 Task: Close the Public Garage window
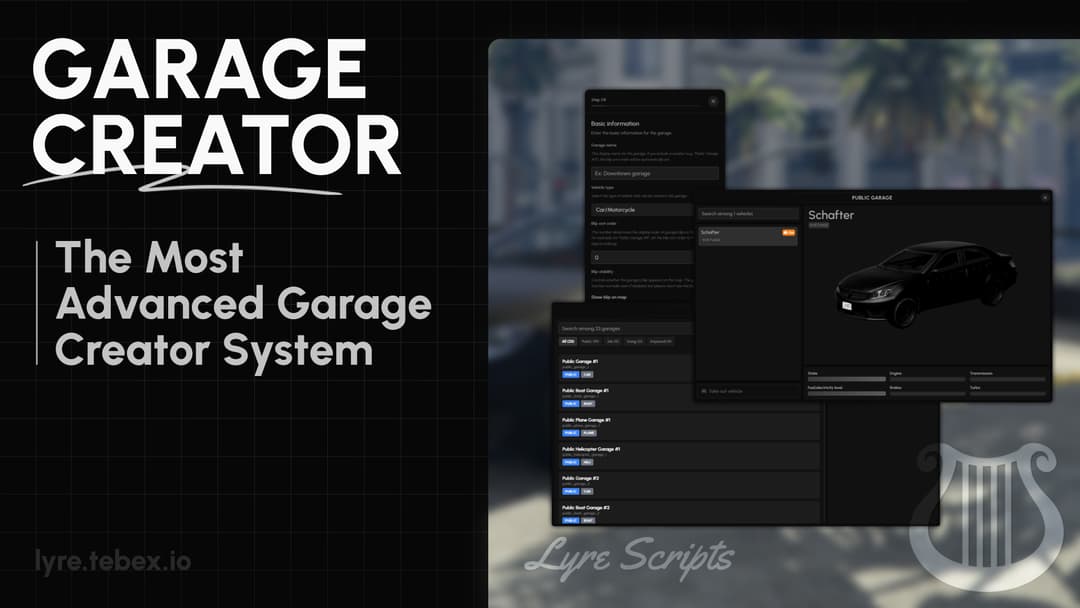pos(1045,198)
